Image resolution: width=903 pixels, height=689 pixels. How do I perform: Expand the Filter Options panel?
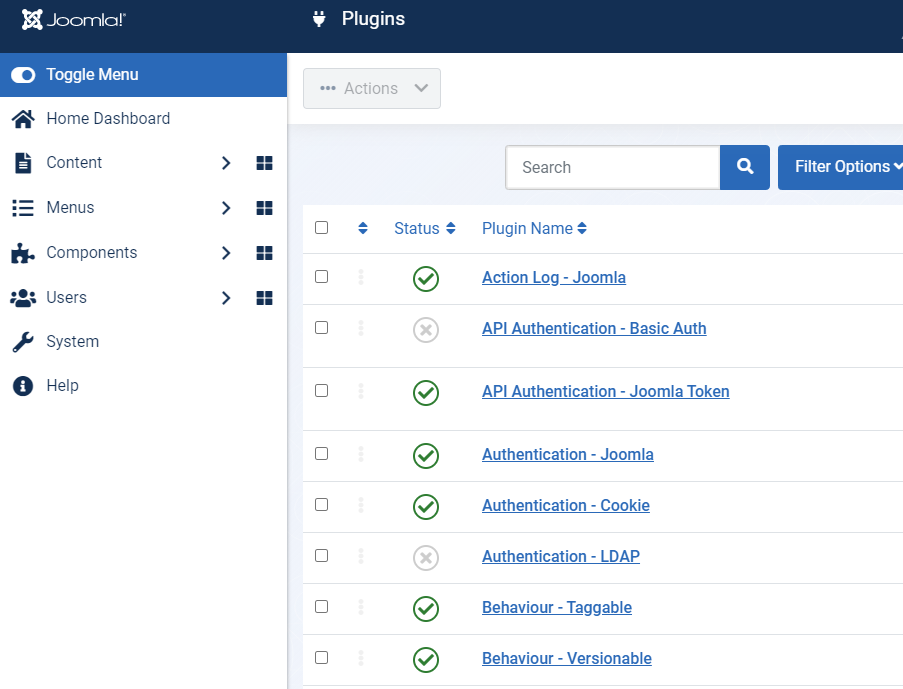pyautogui.click(x=843, y=167)
